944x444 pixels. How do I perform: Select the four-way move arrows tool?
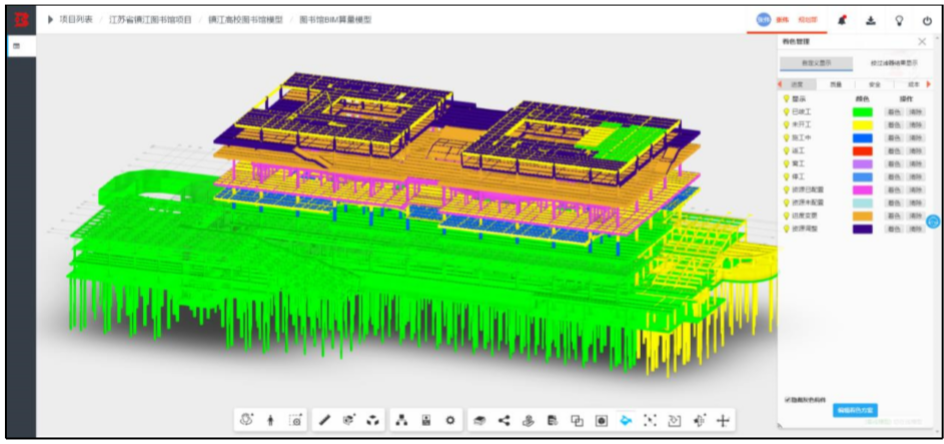[723, 421]
